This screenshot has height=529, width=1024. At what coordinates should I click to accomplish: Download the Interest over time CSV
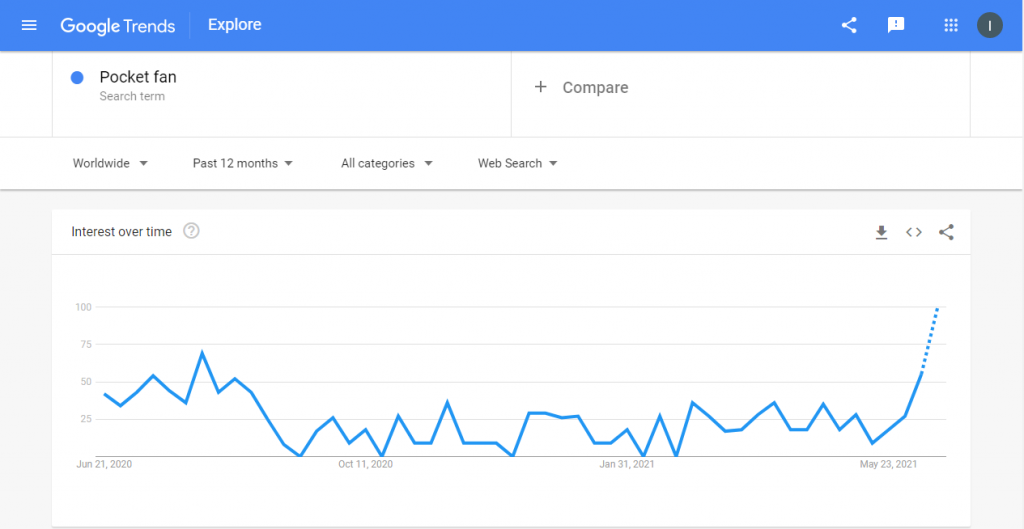tap(882, 232)
